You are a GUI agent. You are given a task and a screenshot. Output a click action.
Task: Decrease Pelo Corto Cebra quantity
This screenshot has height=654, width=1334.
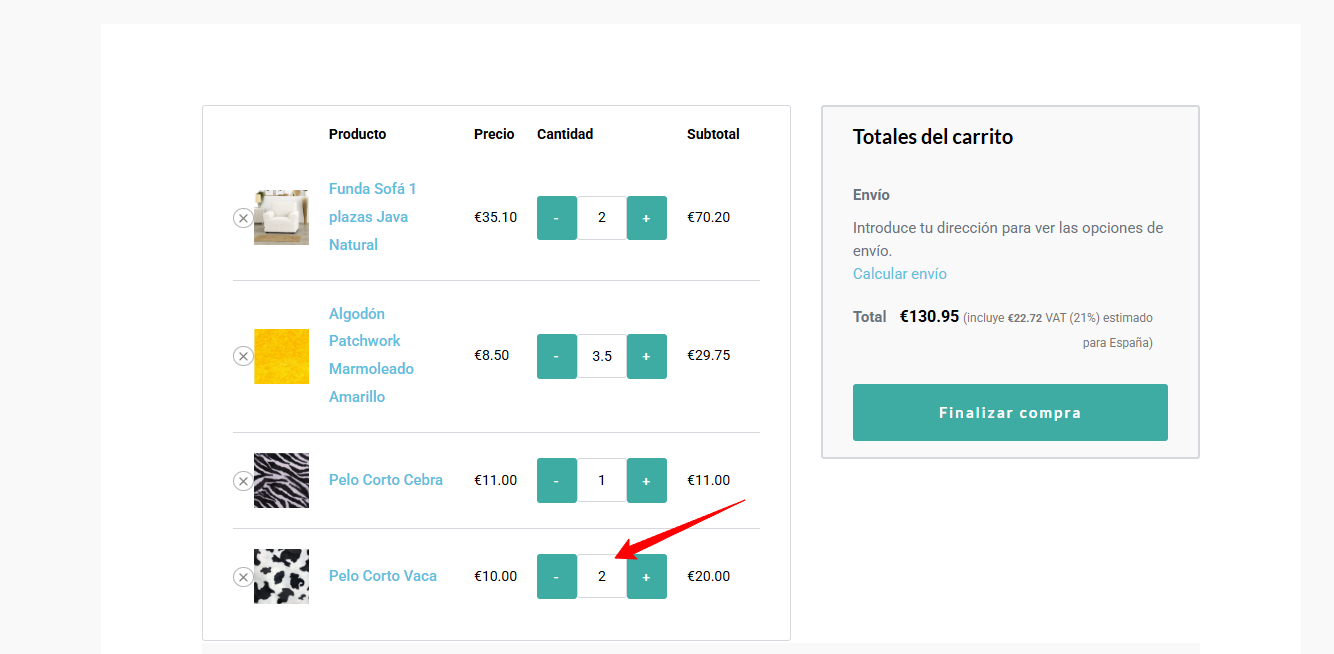(x=557, y=480)
